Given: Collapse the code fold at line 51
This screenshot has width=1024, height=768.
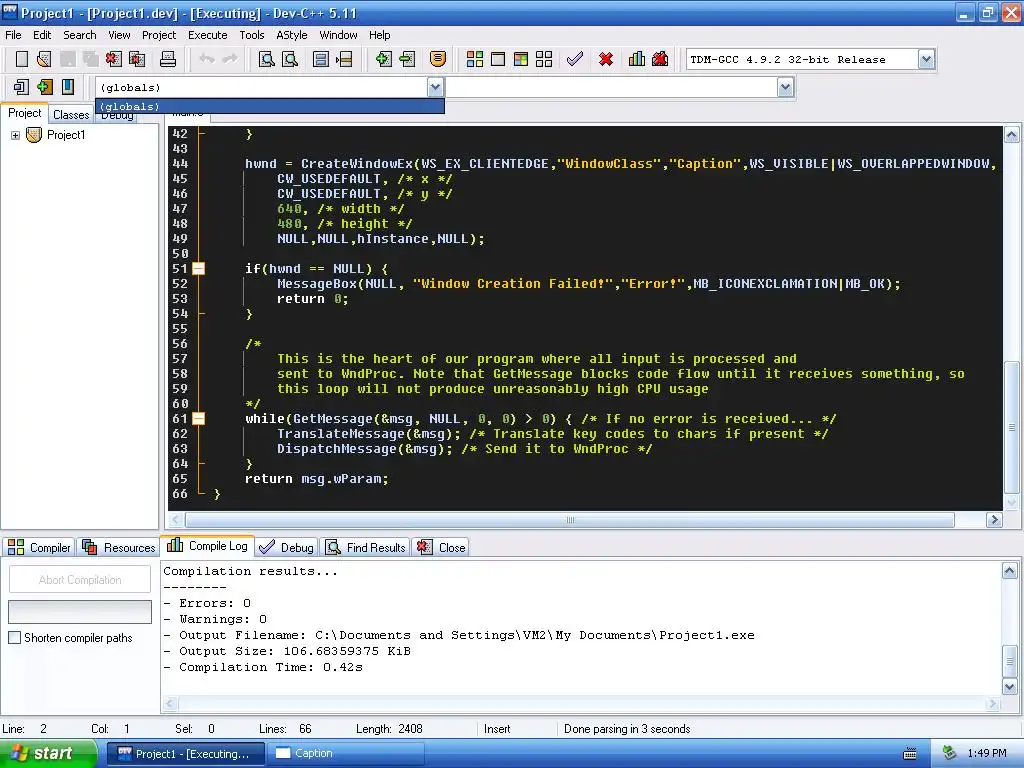Looking at the screenshot, I should tap(199, 268).
